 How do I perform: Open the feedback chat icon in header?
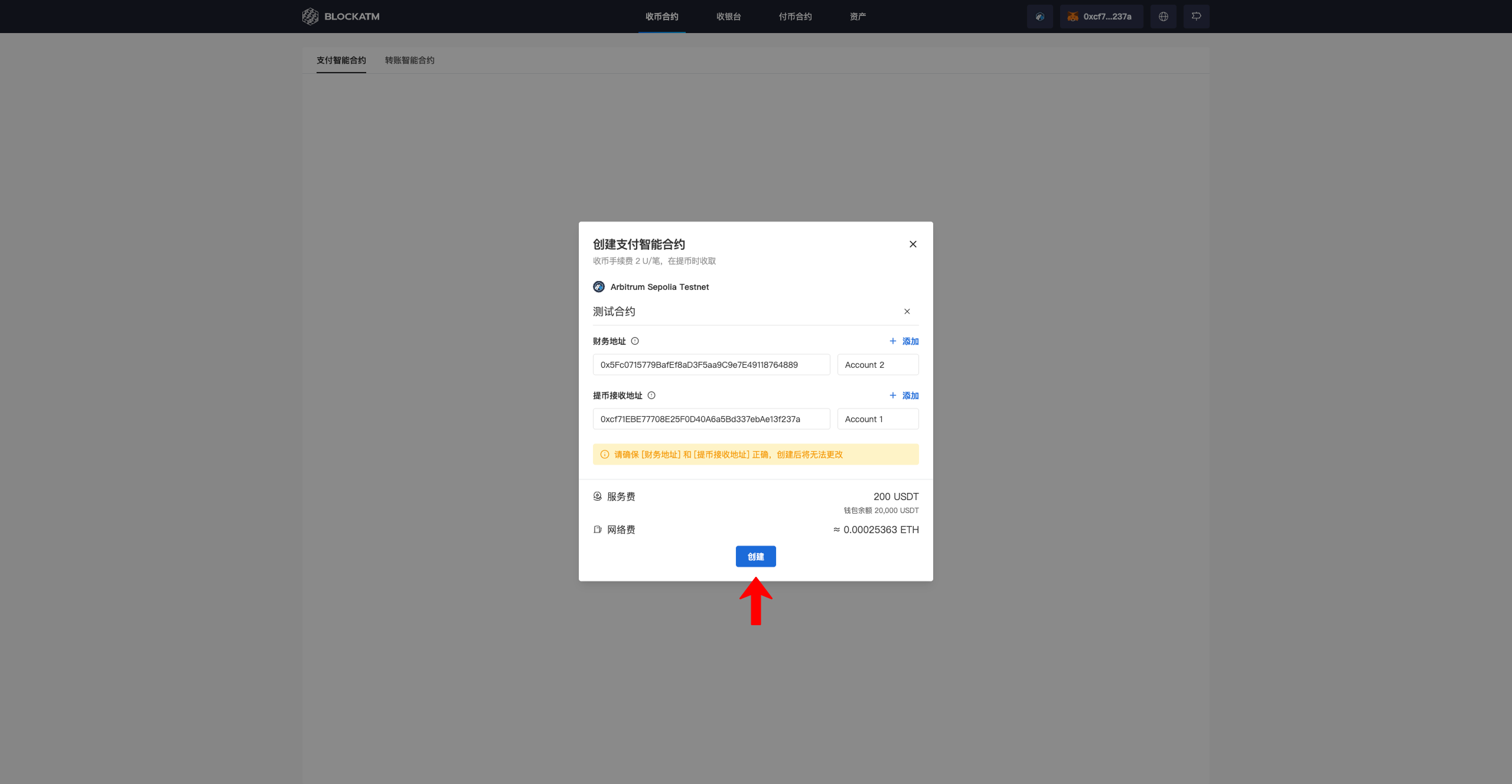[x=1196, y=17]
